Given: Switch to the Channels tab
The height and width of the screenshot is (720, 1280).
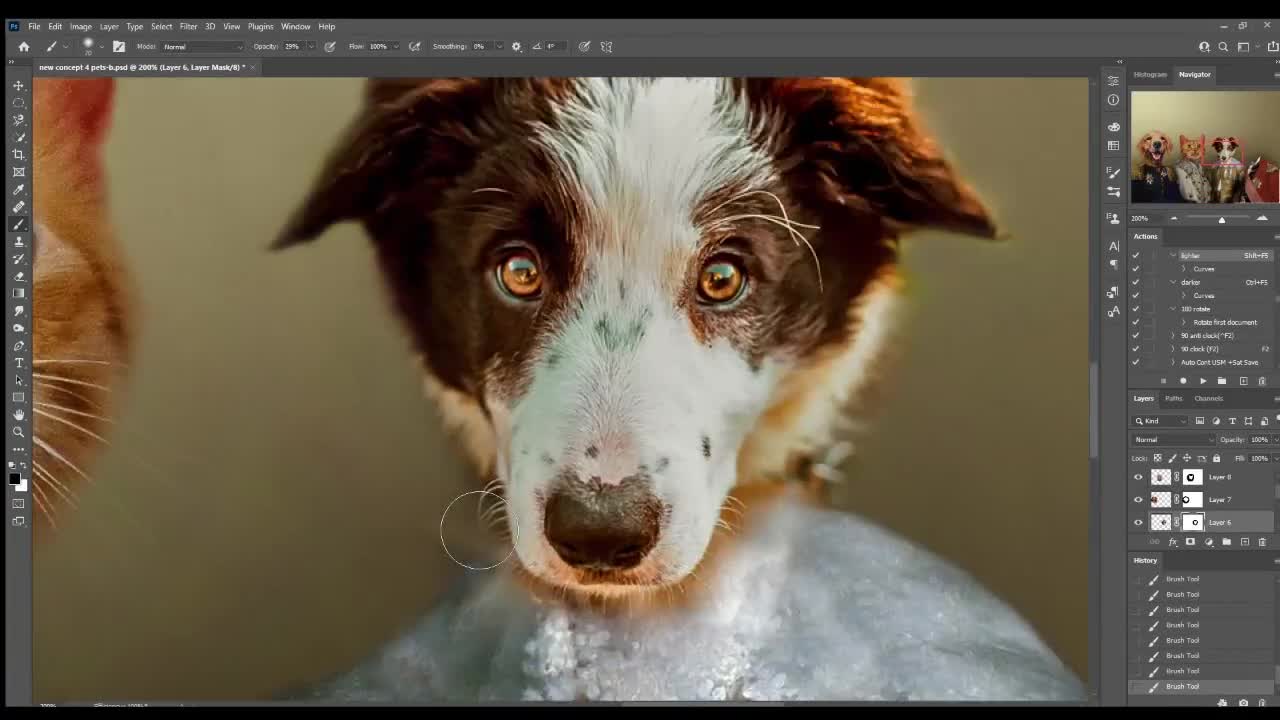Looking at the screenshot, I should pos(1208,398).
